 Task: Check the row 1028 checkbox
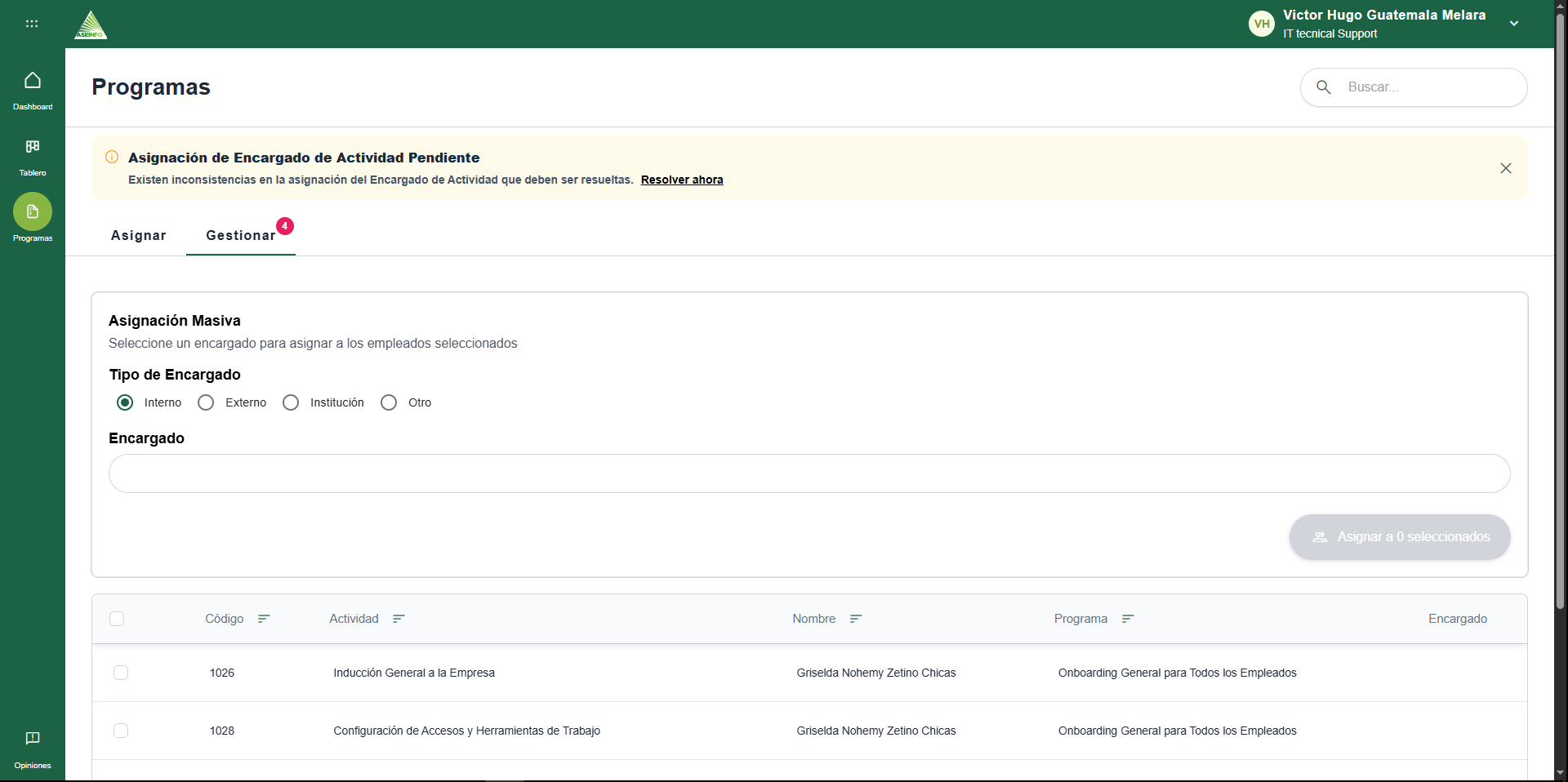pos(121,731)
